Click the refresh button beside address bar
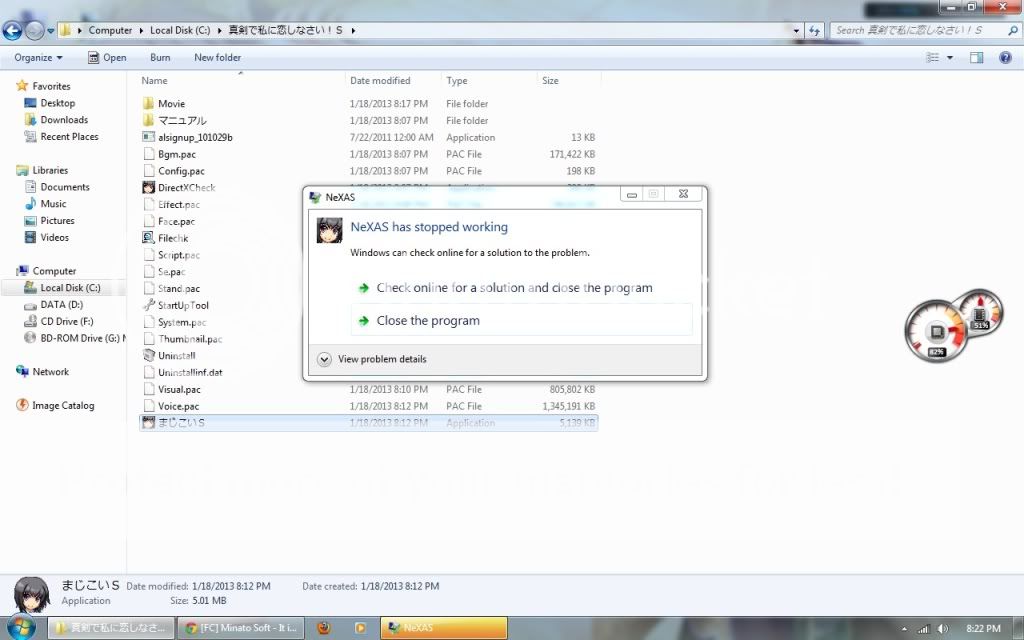1024x640 pixels. (814, 30)
